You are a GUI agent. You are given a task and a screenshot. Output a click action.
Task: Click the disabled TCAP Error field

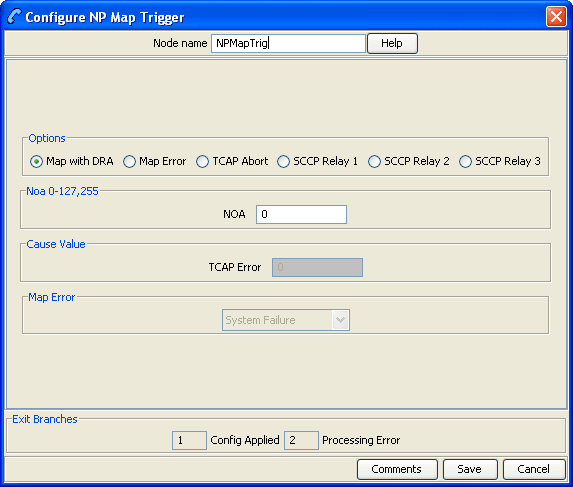[x=318, y=267]
